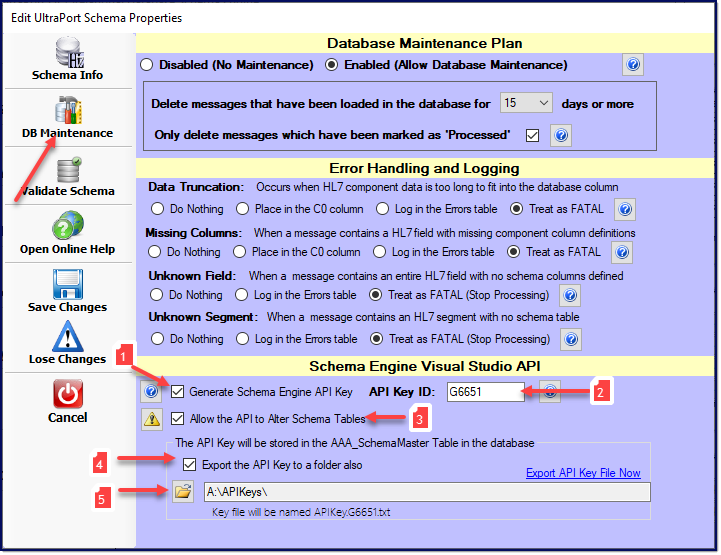Open help icon left of Generate API Key
This screenshot has height=555, width=721.
pos(151,391)
